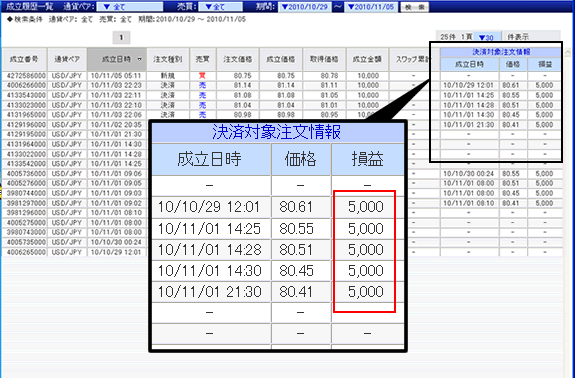The image size is (575, 378).
Task: Click the 取得価格 column header
Action: (324, 59)
